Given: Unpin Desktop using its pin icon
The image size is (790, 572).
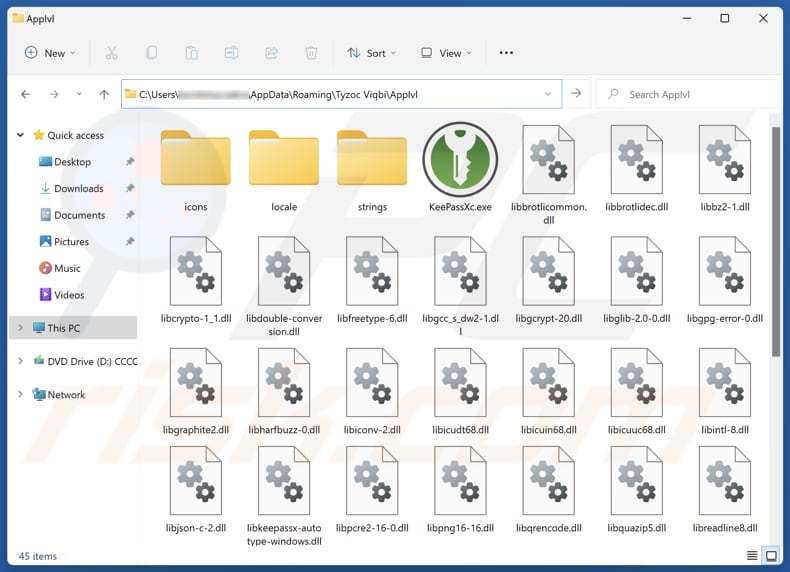Looking at the screenshot, I should pos(130,162).
